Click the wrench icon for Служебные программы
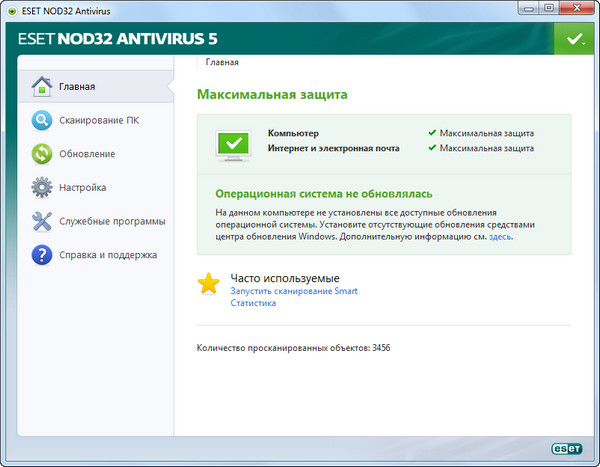This screenshot has width=600, height=467. (42, 221)
